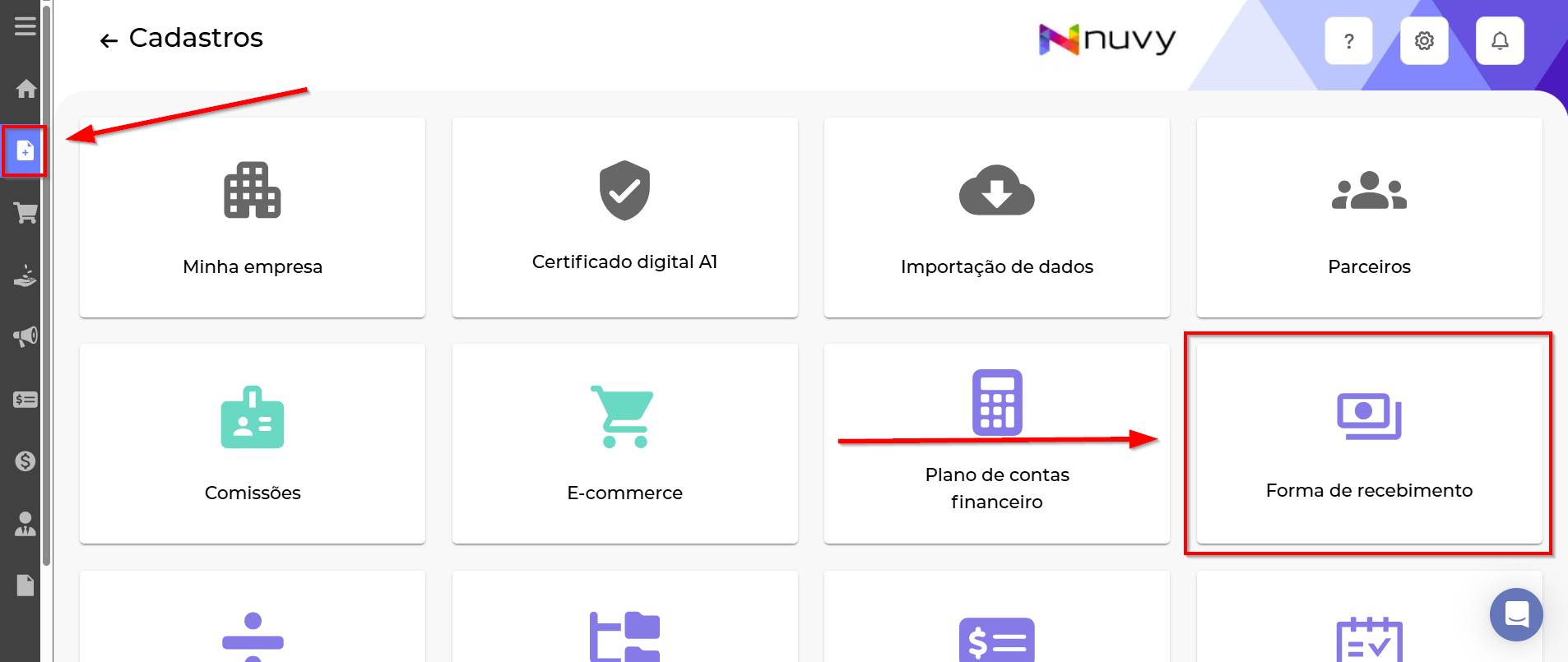Open Cadastros document-plus sidebar icon
1568x662 pixels.
click(x=26, y=151)
